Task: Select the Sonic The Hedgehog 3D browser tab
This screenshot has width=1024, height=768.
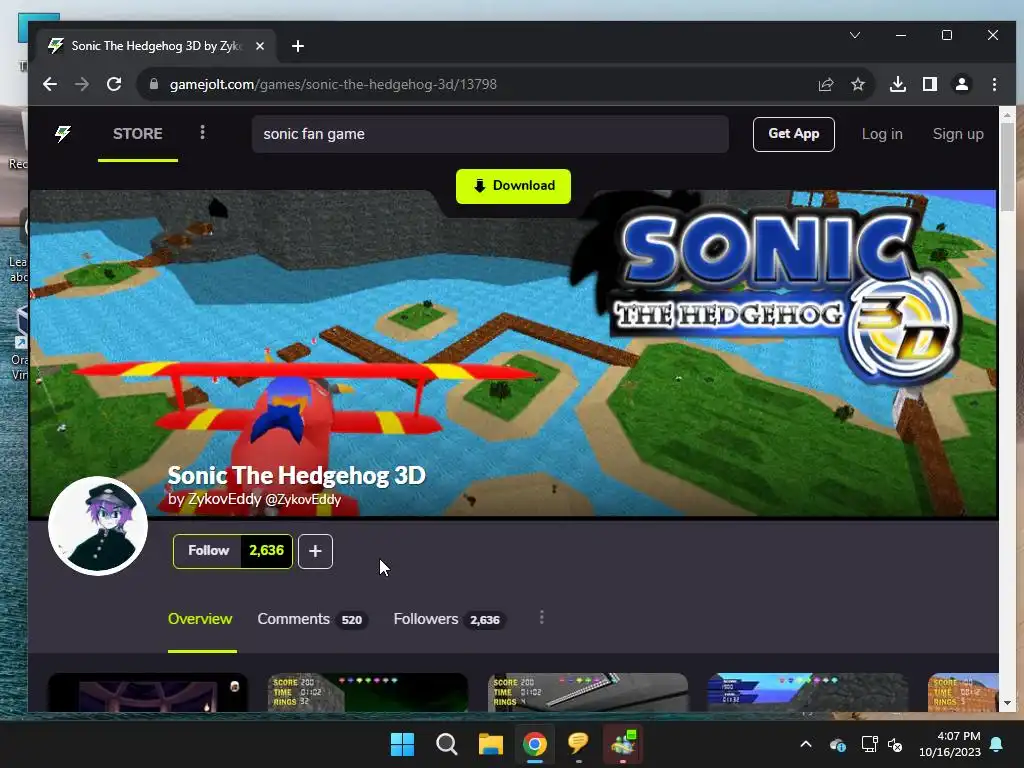Action: point(157,46)
